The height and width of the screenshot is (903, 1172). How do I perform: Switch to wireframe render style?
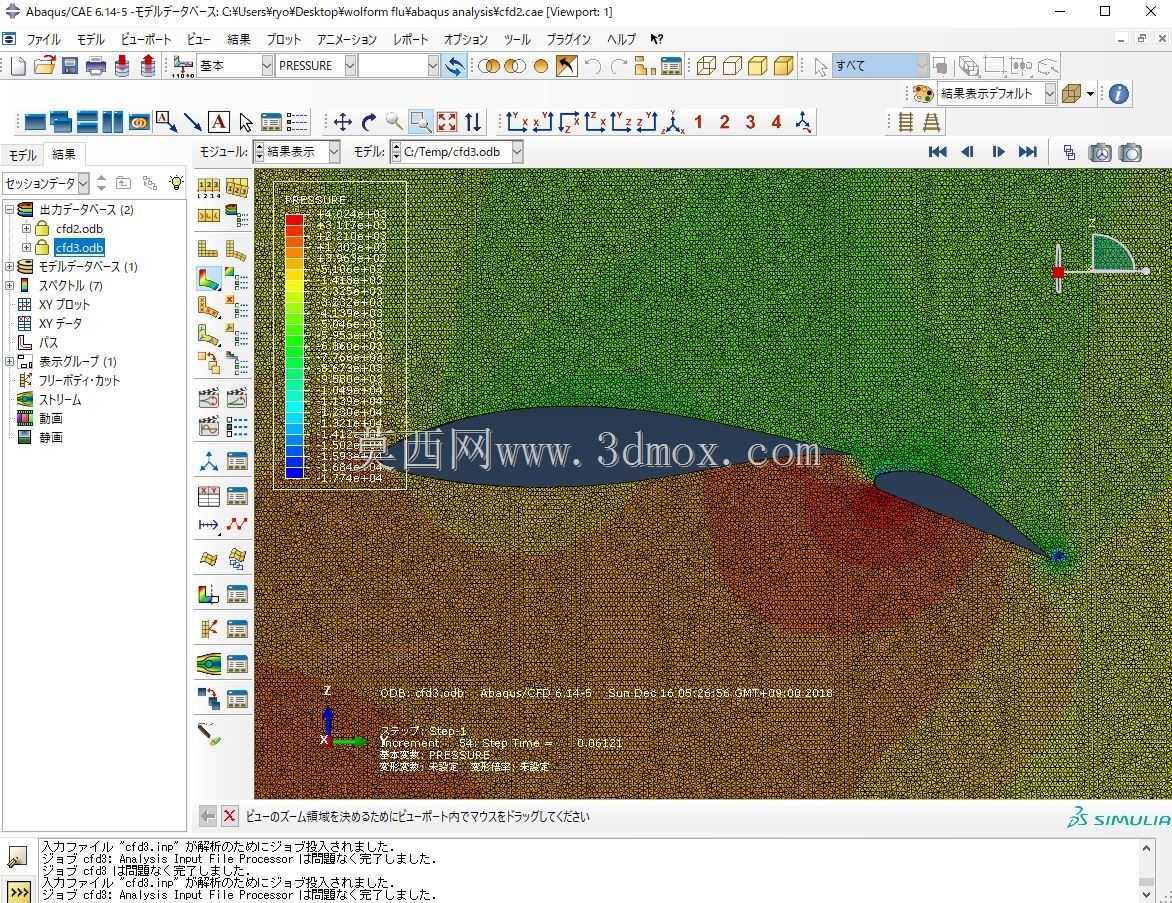pyautogui.click(x=706, y=66)
